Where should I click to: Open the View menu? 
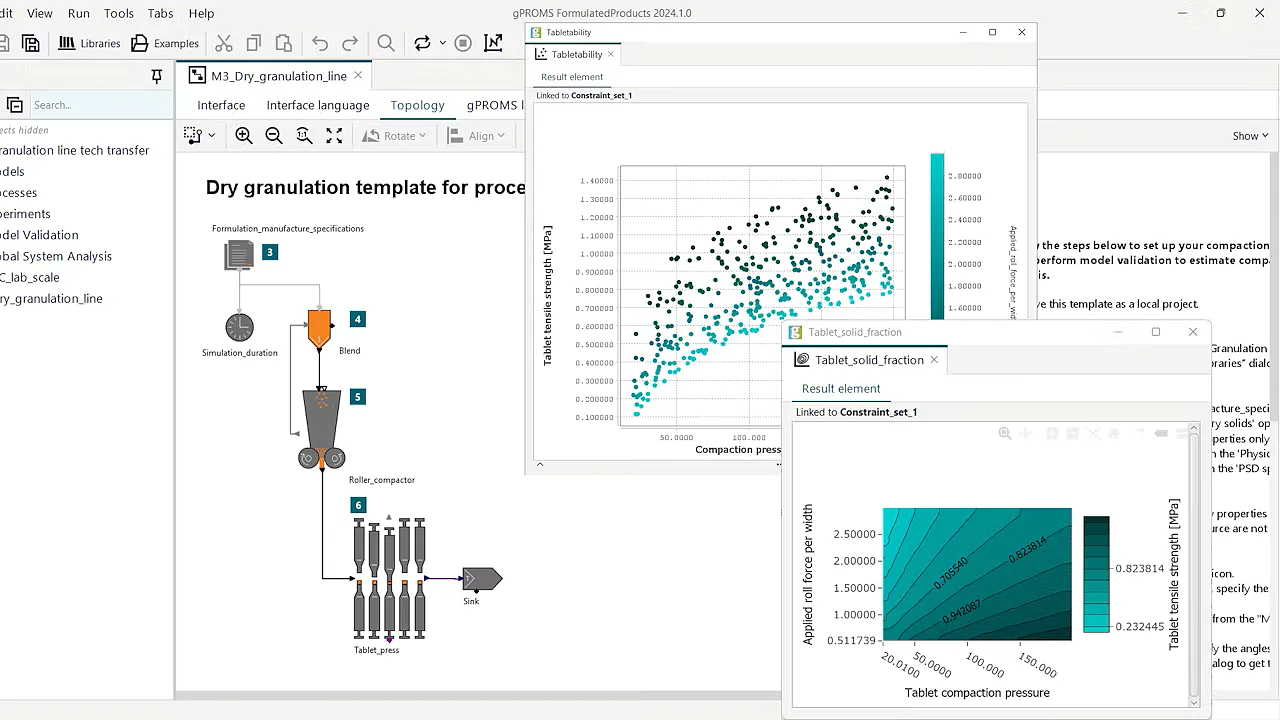[40, 13]
